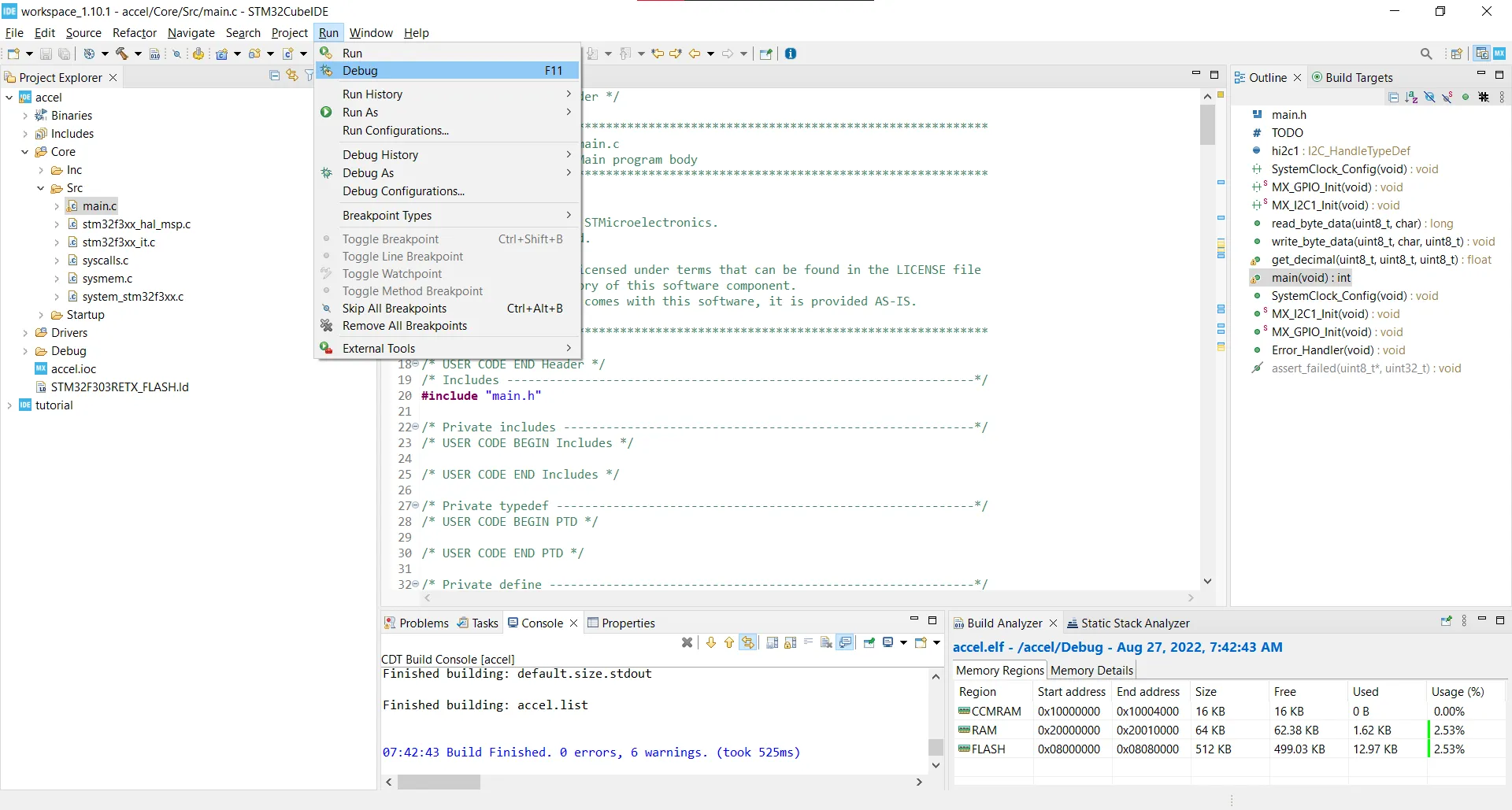
Task: Click the device configuration tool (gear) toolbar icon
Action: point(198,54)
